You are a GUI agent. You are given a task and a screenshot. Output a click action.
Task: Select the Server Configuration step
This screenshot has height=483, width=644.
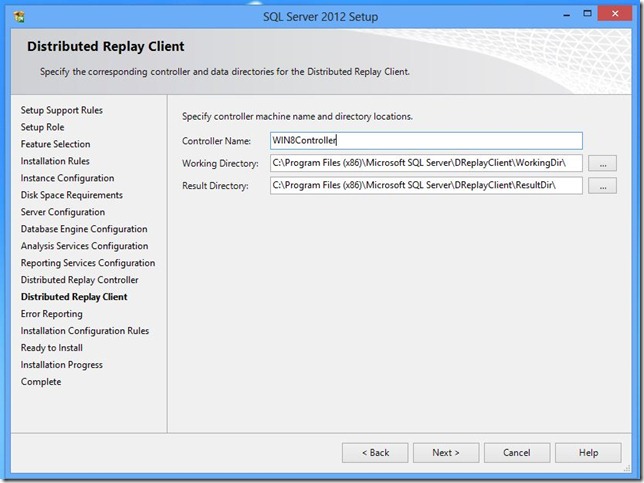coord(63,212)
